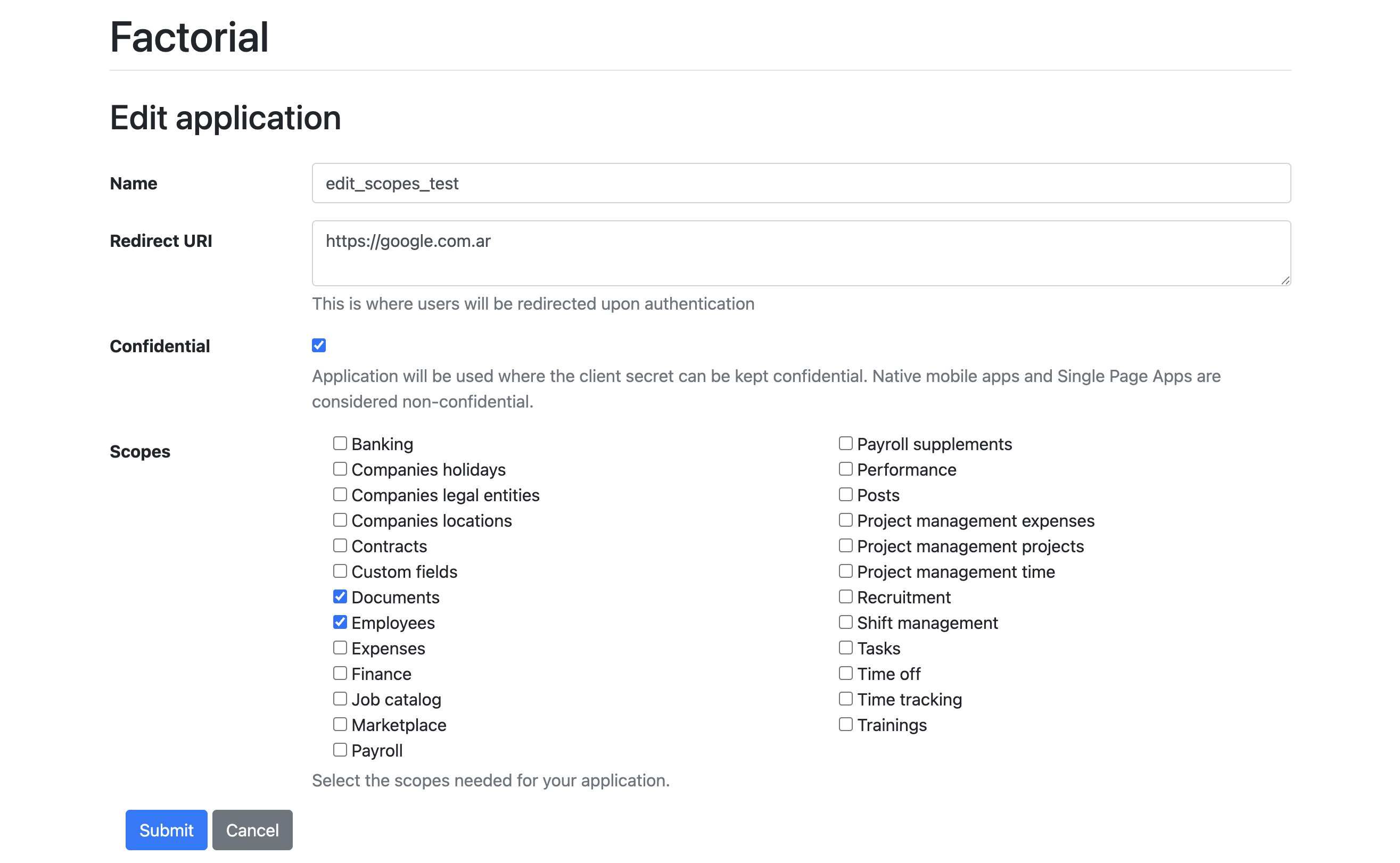Uncheck the Confidential checkbox
1400x863 pixels.
pyautogui.click(x=319, y=345)
